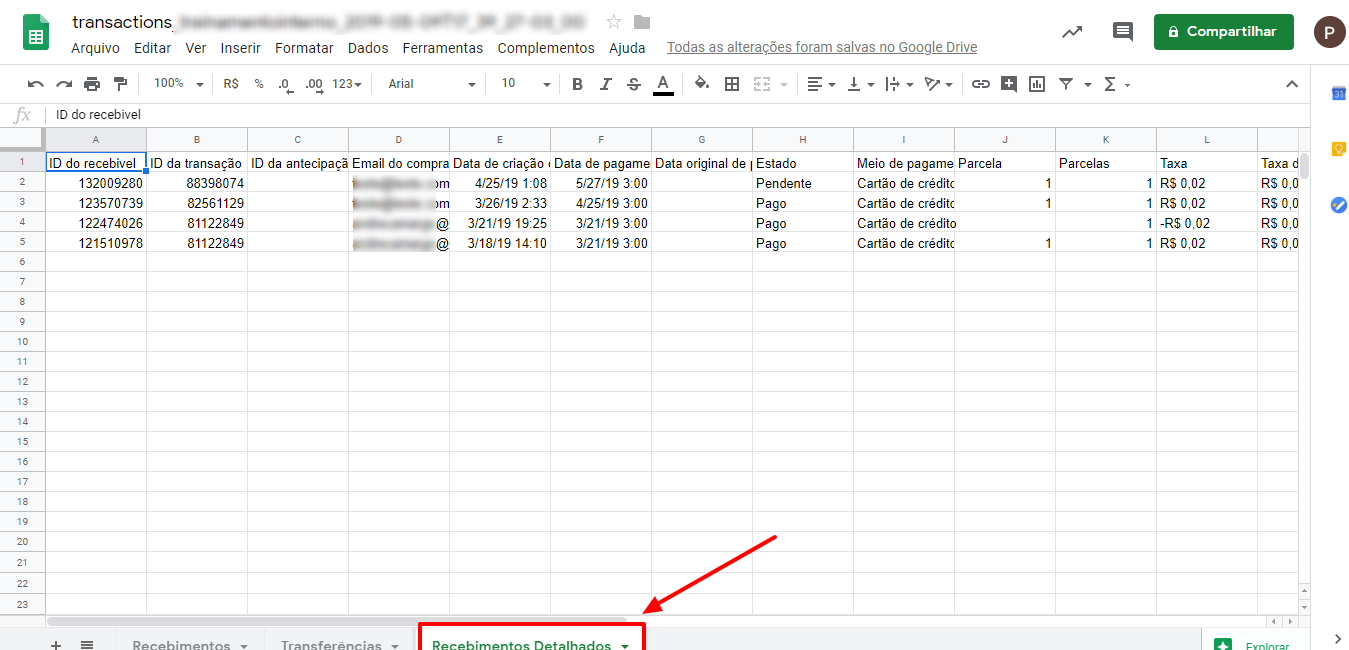The height and width of the screenshot is (650, 1349).
Task: Open Calendar side panel icon
Action: point(1338,93)
